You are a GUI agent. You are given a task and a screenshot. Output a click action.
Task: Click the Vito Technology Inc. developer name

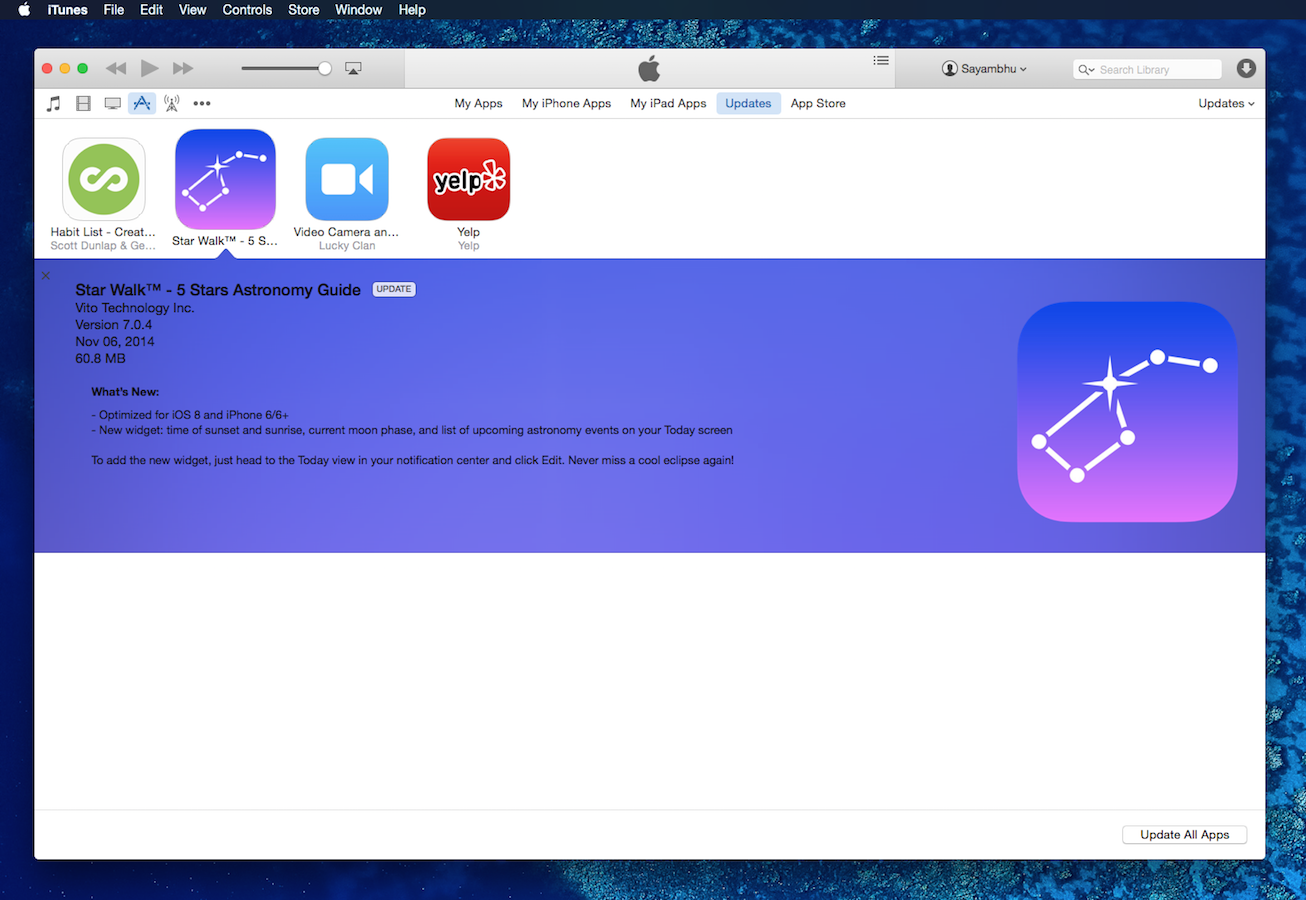click(135, 308)
